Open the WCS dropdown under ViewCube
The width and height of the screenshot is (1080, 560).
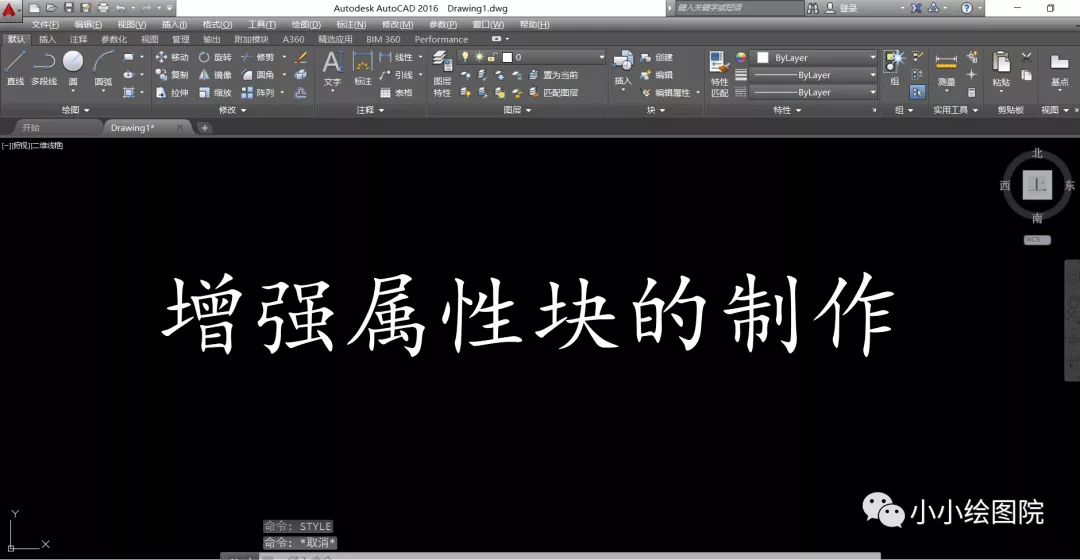pos(1037,240)
